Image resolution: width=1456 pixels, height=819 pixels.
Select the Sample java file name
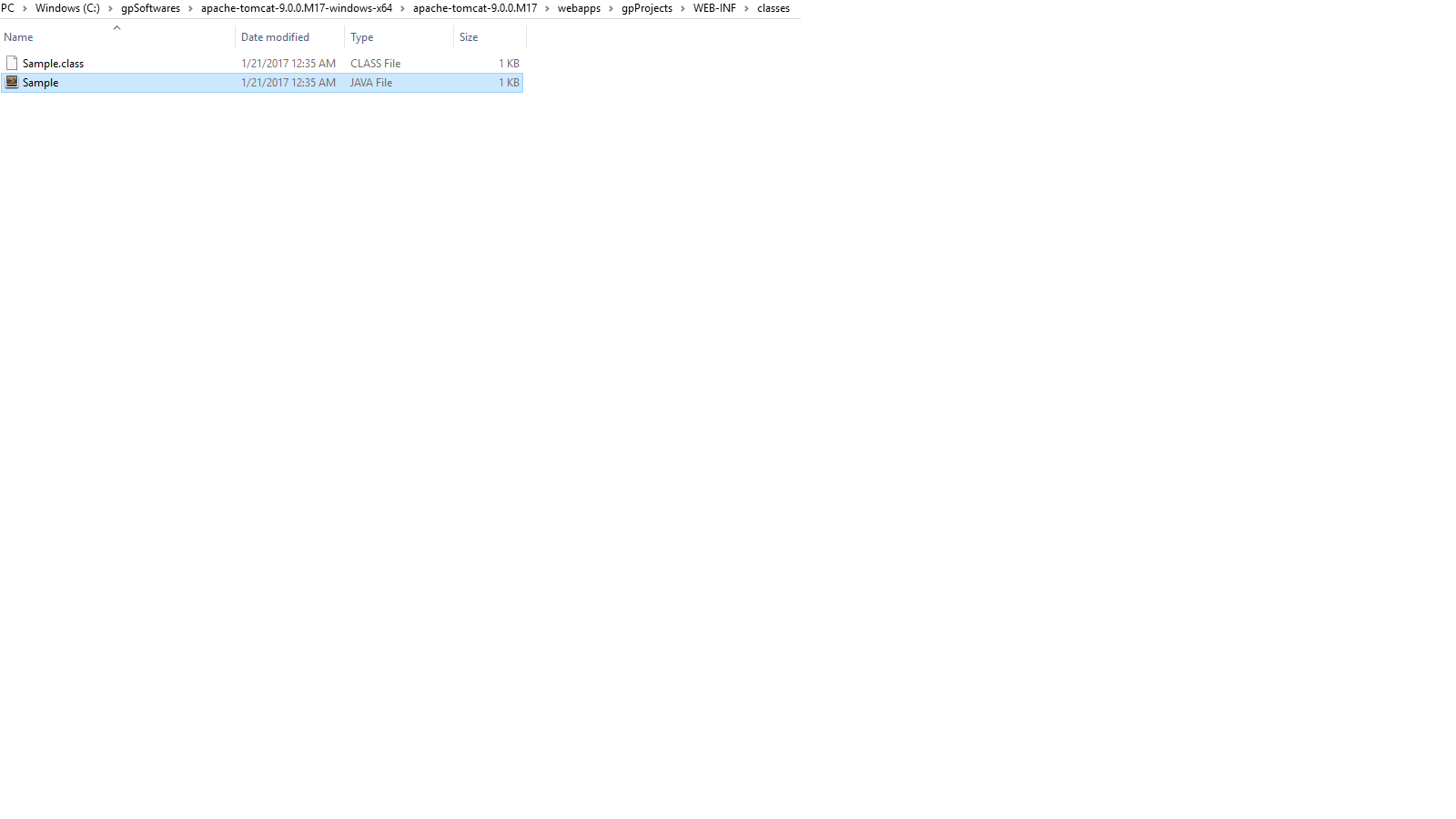(x=41, y=83)
